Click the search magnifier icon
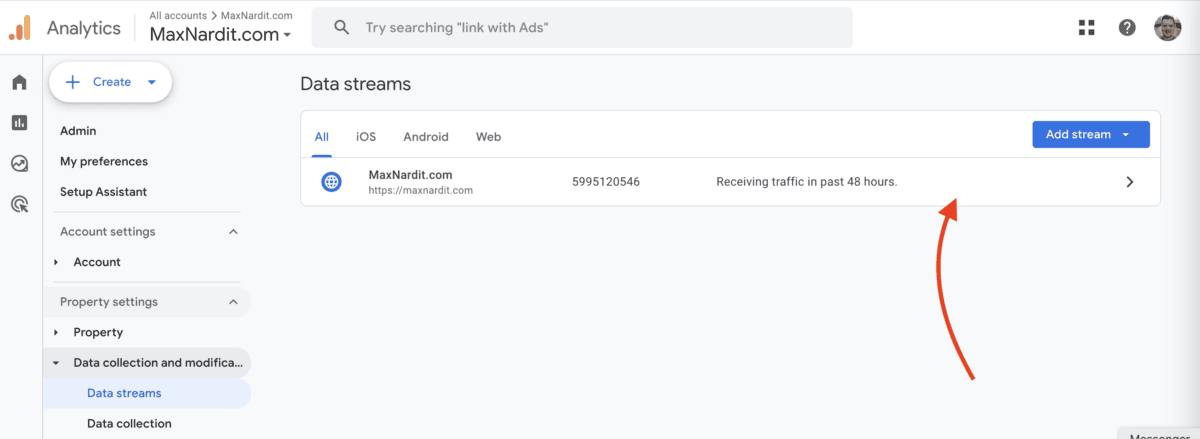 click(x=342, y=28)
